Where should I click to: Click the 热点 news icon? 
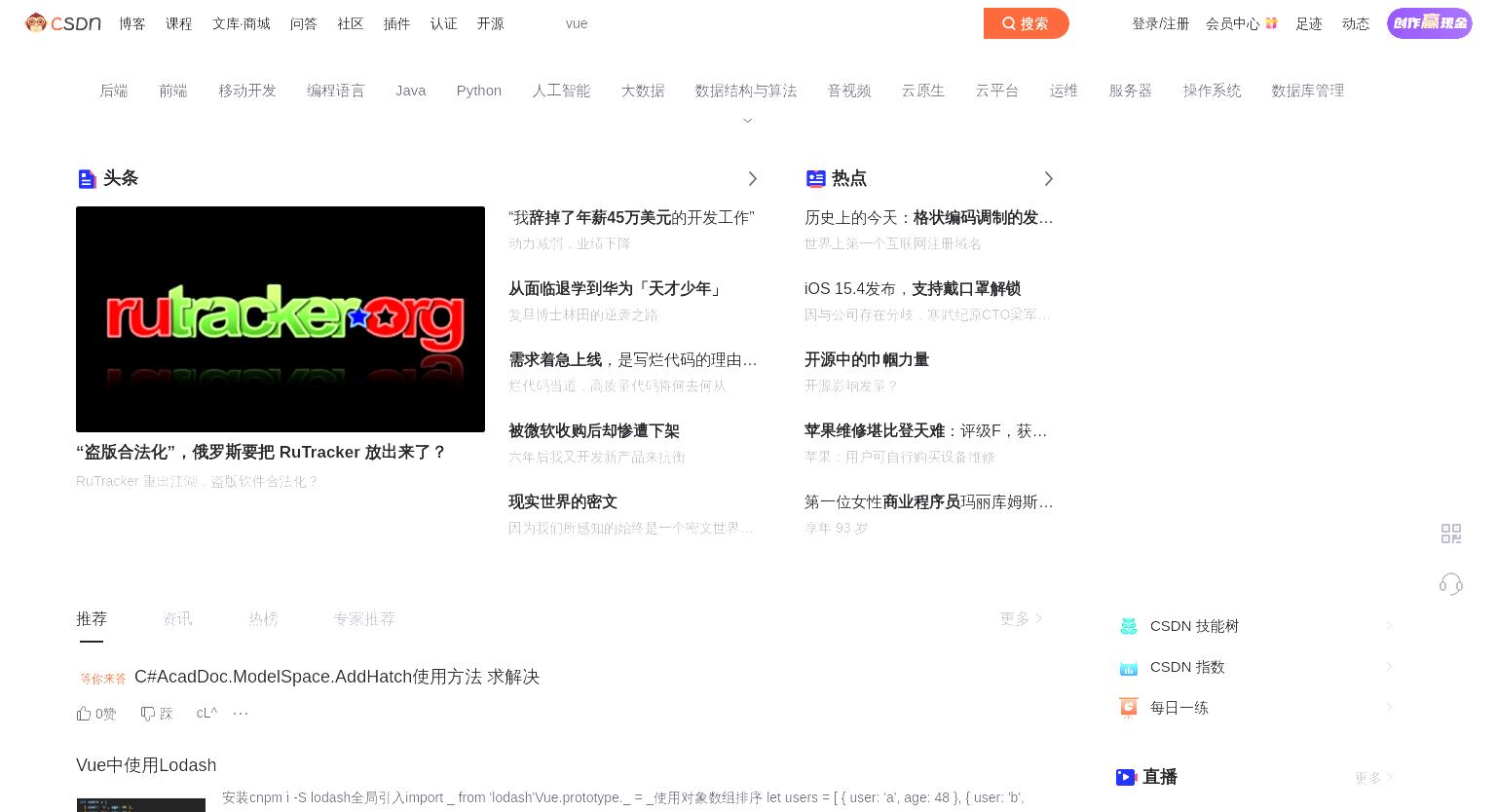(x=816, y=178)
